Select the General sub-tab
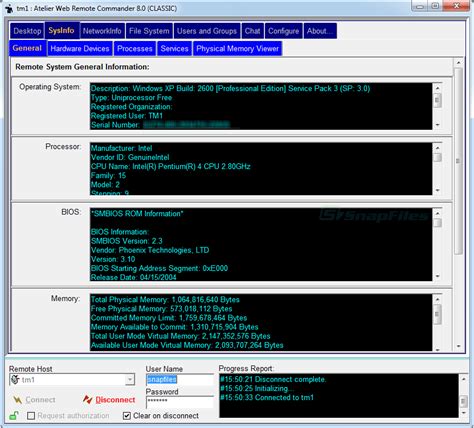474x428 pixels. point(27,48)
